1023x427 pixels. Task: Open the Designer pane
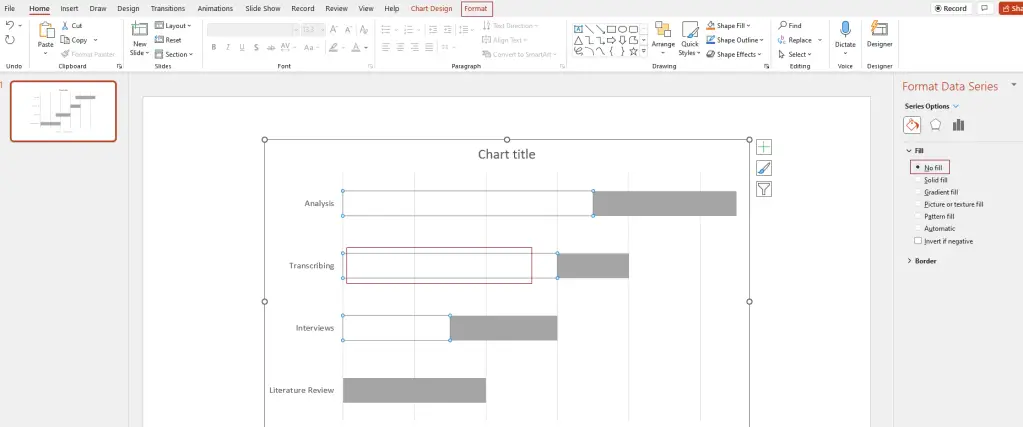pyautogui.click(x=879, y=35)
